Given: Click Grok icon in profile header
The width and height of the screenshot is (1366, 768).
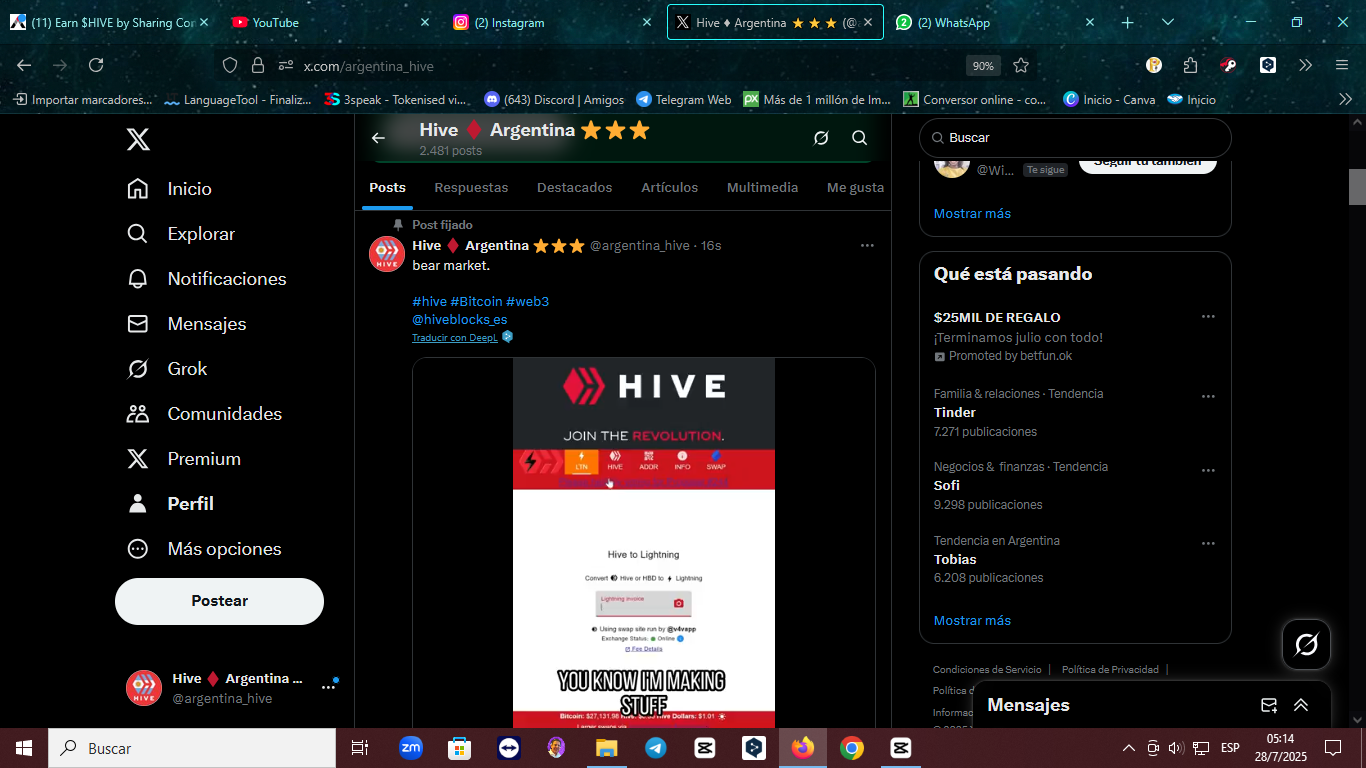Looking at the screenshot, I should [821, 138].
